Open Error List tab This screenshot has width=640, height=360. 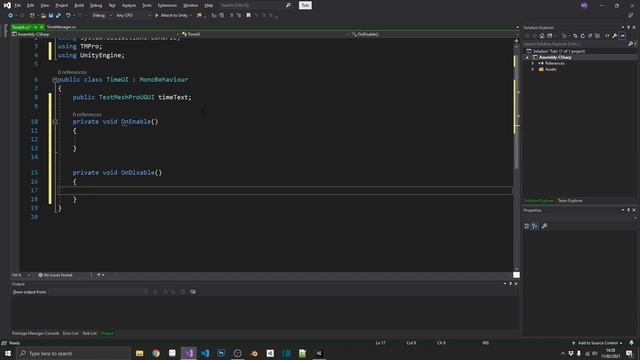70,333
